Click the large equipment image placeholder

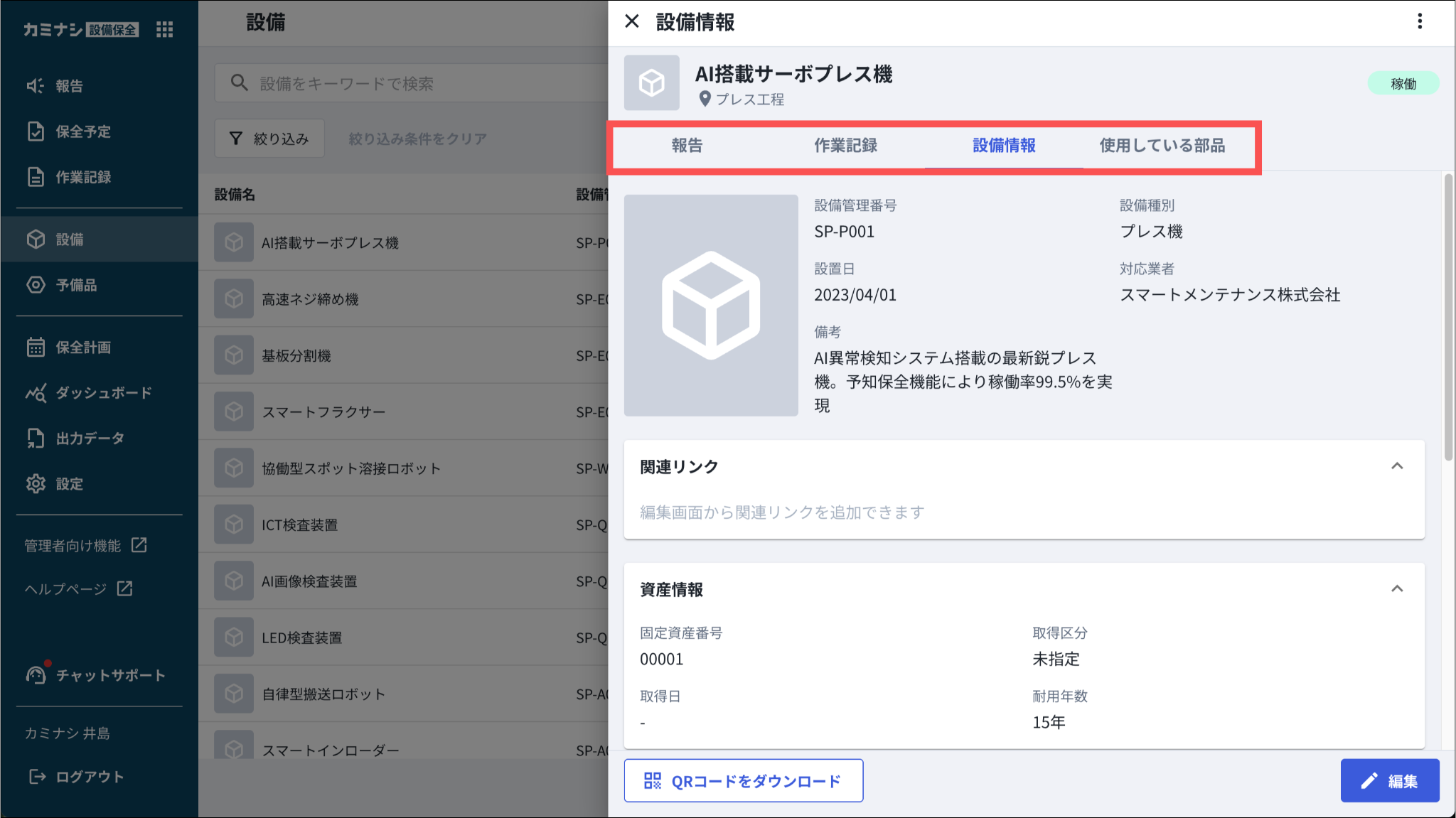click(x=710, y=305)
